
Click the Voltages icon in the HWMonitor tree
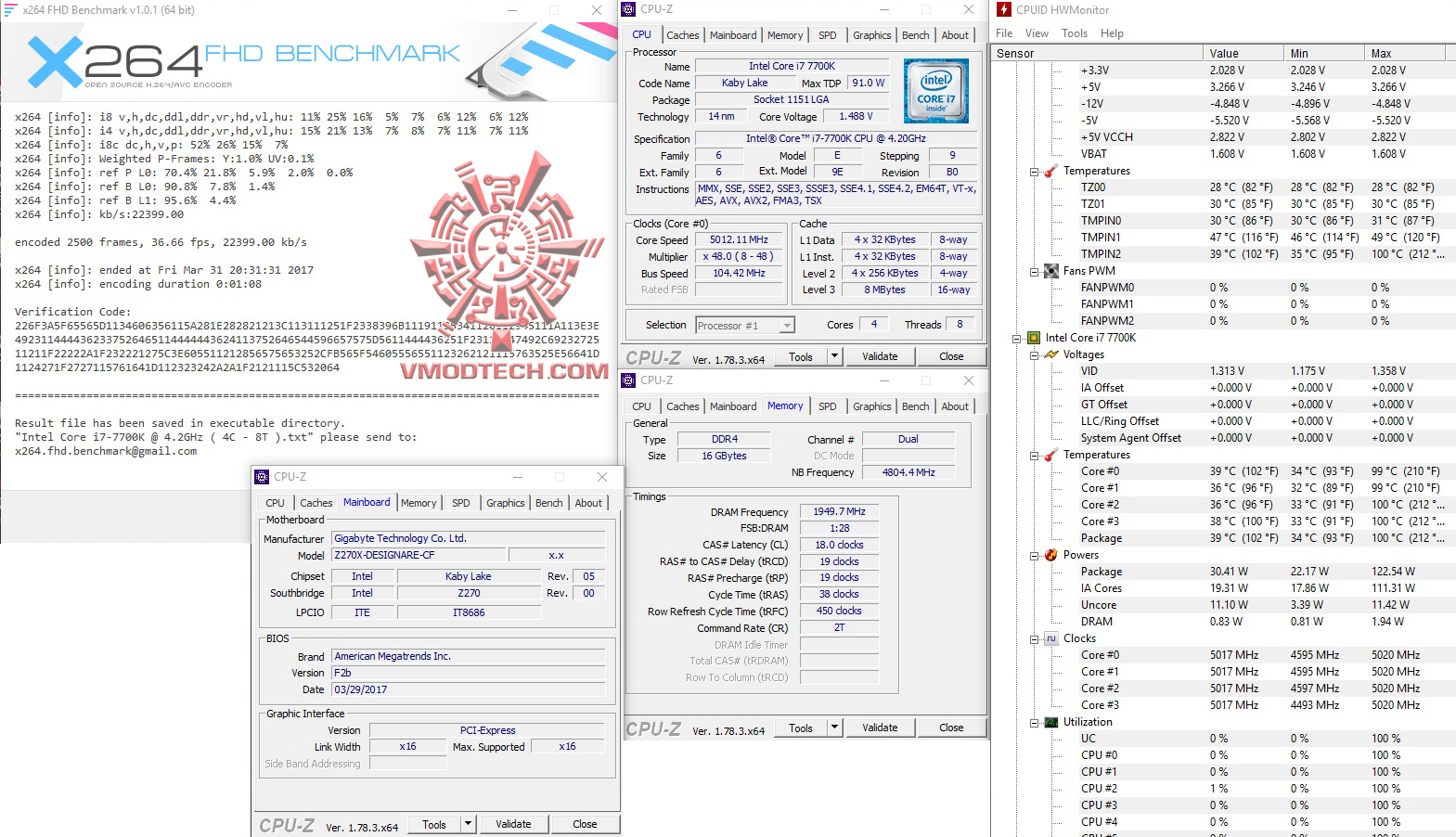[1051, 354]
